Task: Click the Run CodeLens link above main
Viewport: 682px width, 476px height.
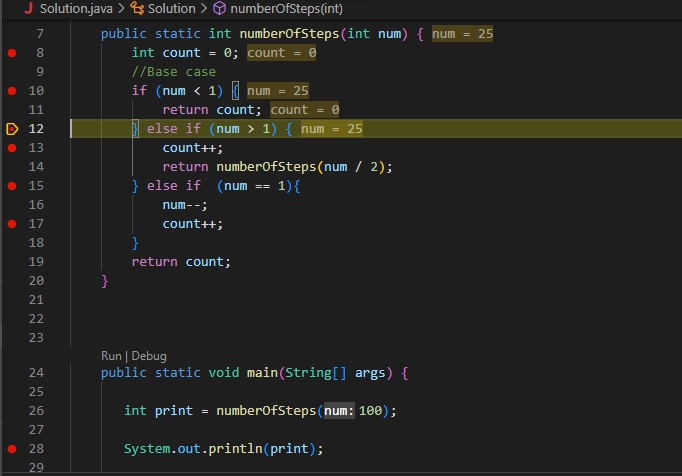Action: [111, 356]
